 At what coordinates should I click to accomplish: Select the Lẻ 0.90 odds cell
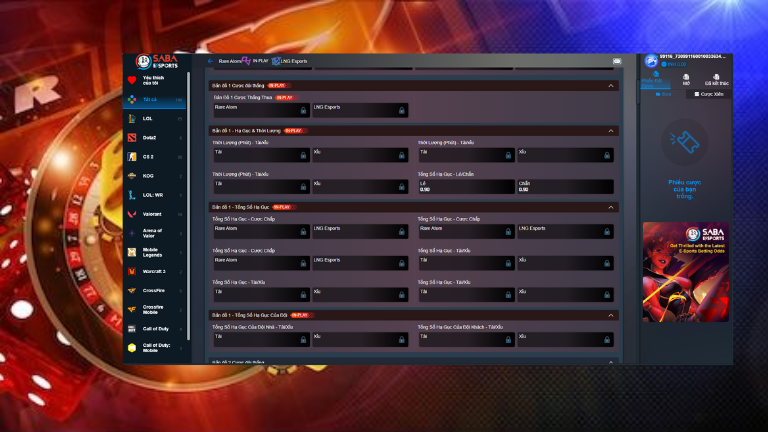click(x=466, y=187)
